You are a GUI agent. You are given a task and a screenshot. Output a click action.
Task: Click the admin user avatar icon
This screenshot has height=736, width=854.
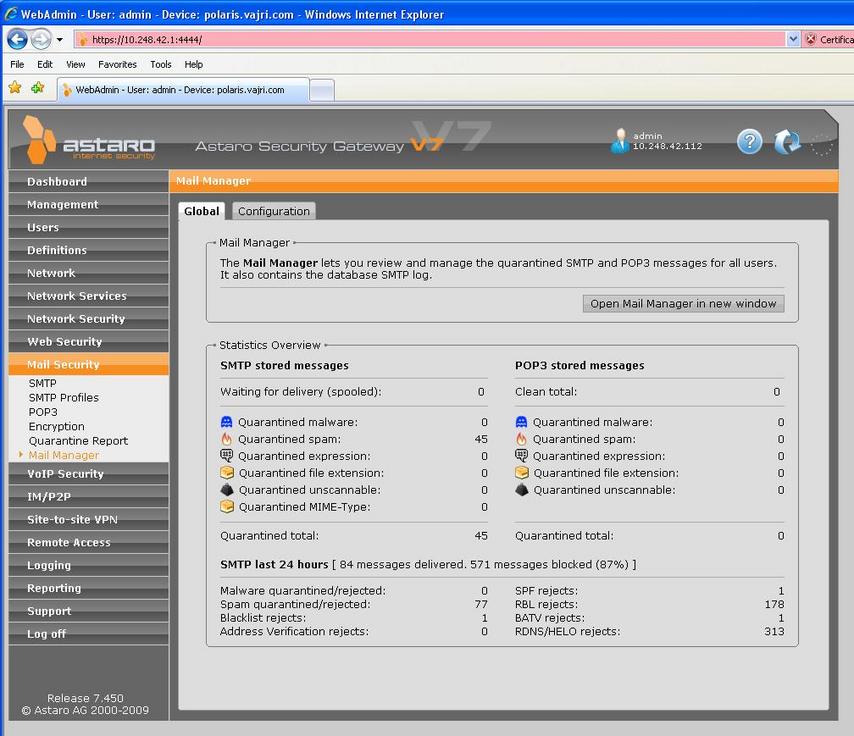tap(620, 141)
